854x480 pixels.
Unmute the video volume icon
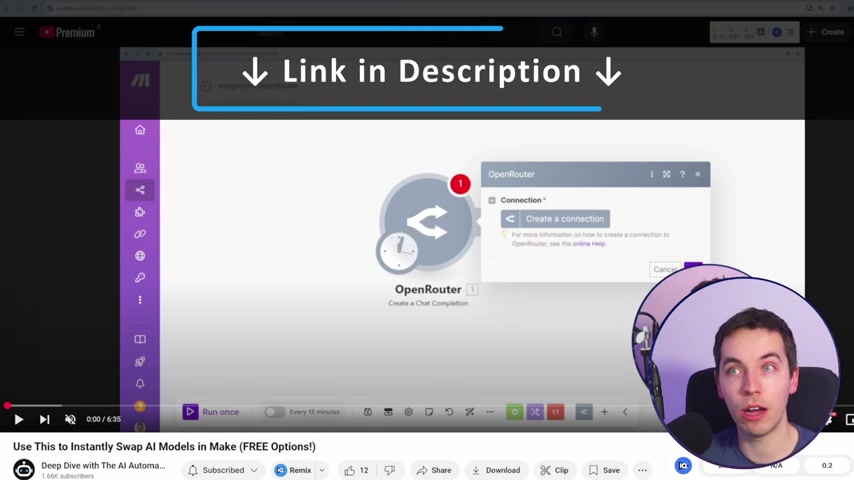[70, 419]
